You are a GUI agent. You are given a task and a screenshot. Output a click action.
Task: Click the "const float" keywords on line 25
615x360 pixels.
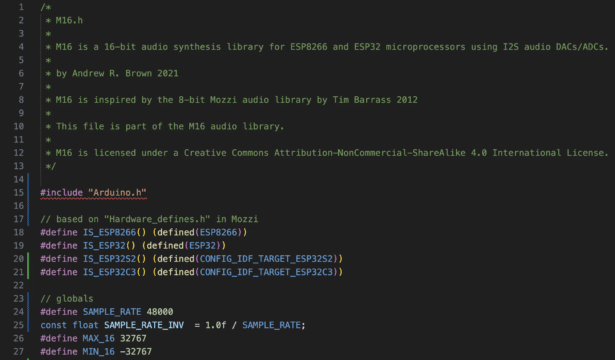69,325
